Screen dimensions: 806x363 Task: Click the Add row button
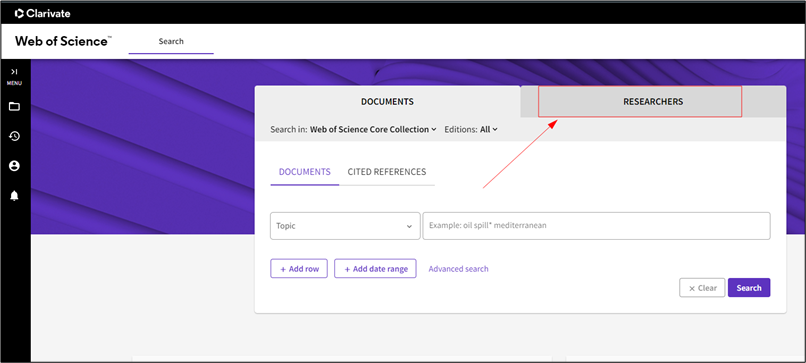(x=299, y=269)
